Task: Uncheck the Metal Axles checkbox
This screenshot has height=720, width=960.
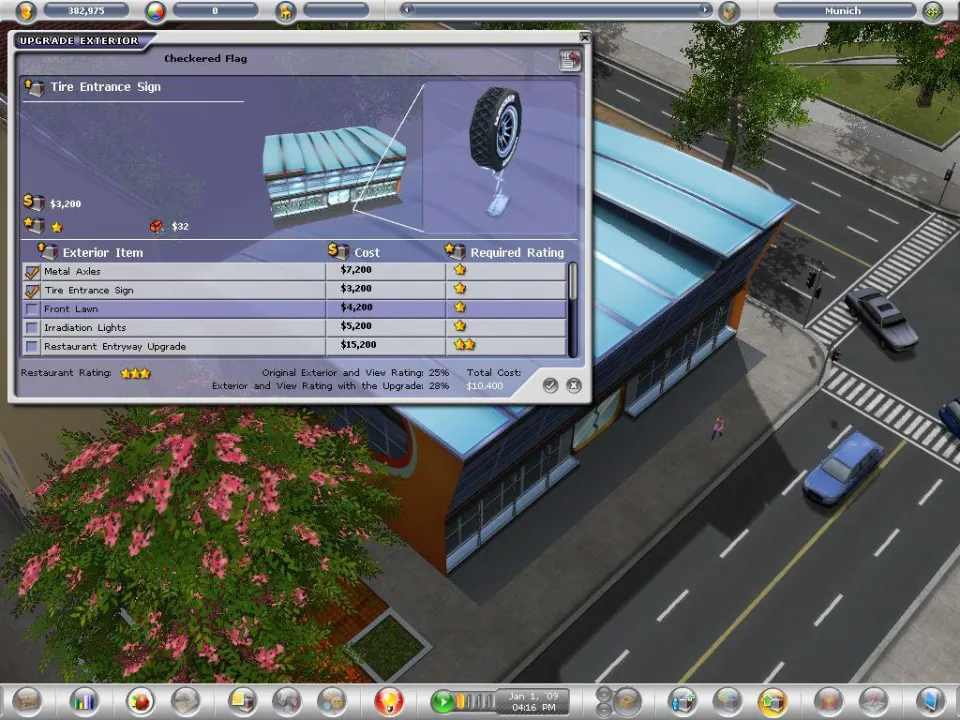Action: [32, 272]
